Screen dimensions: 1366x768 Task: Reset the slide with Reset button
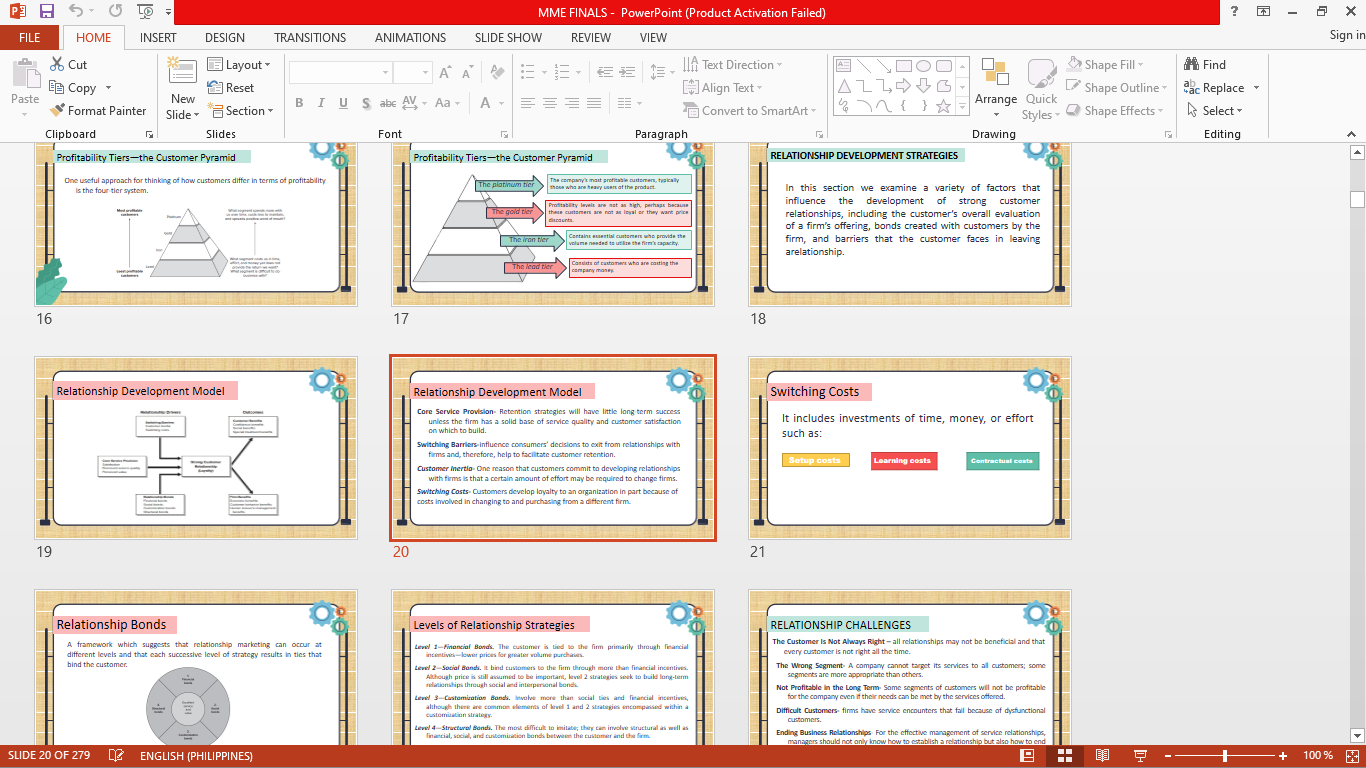231,87
